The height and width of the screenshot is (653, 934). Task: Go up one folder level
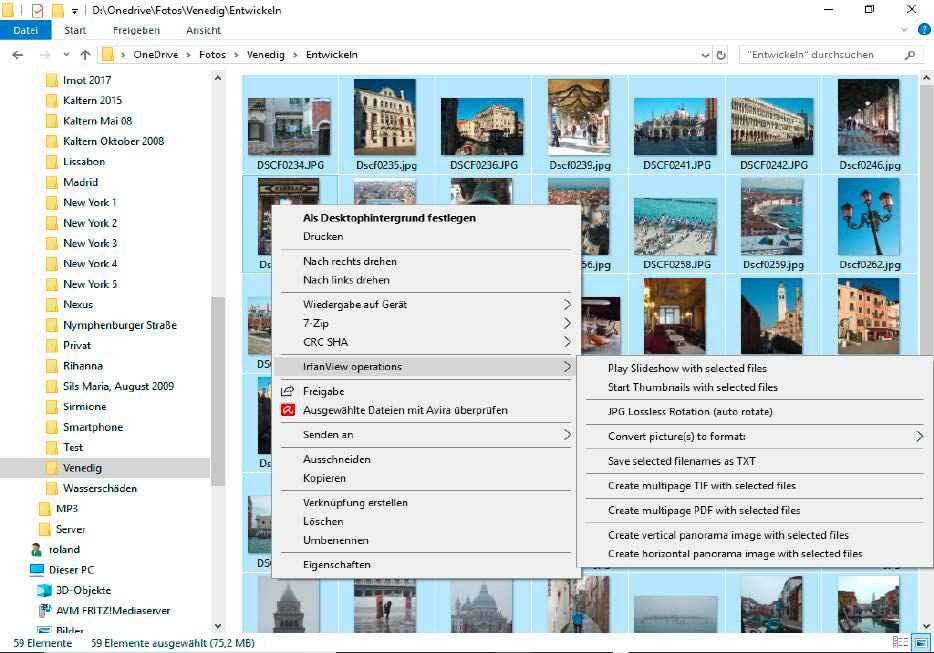click(x=85, y=55)
